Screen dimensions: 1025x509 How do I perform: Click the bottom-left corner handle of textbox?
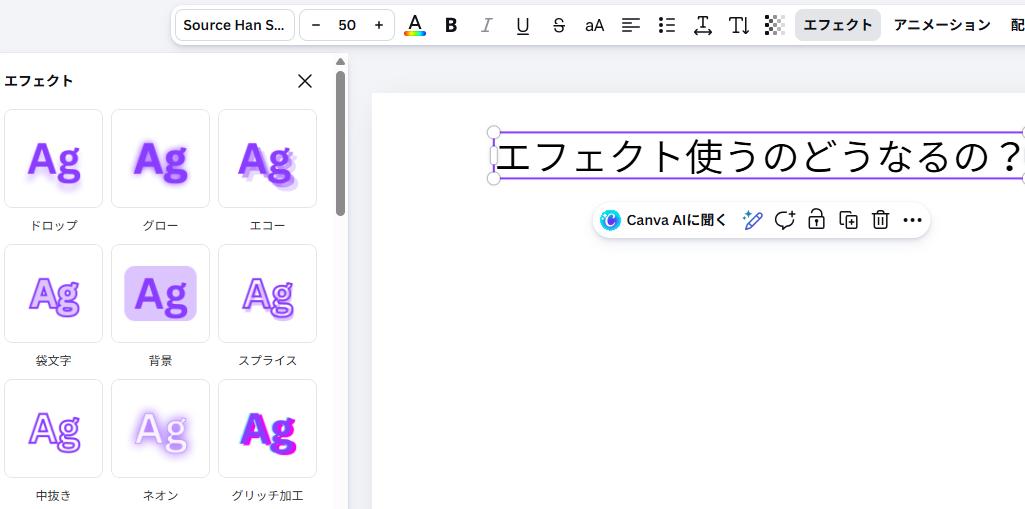(x=494, y=178)
